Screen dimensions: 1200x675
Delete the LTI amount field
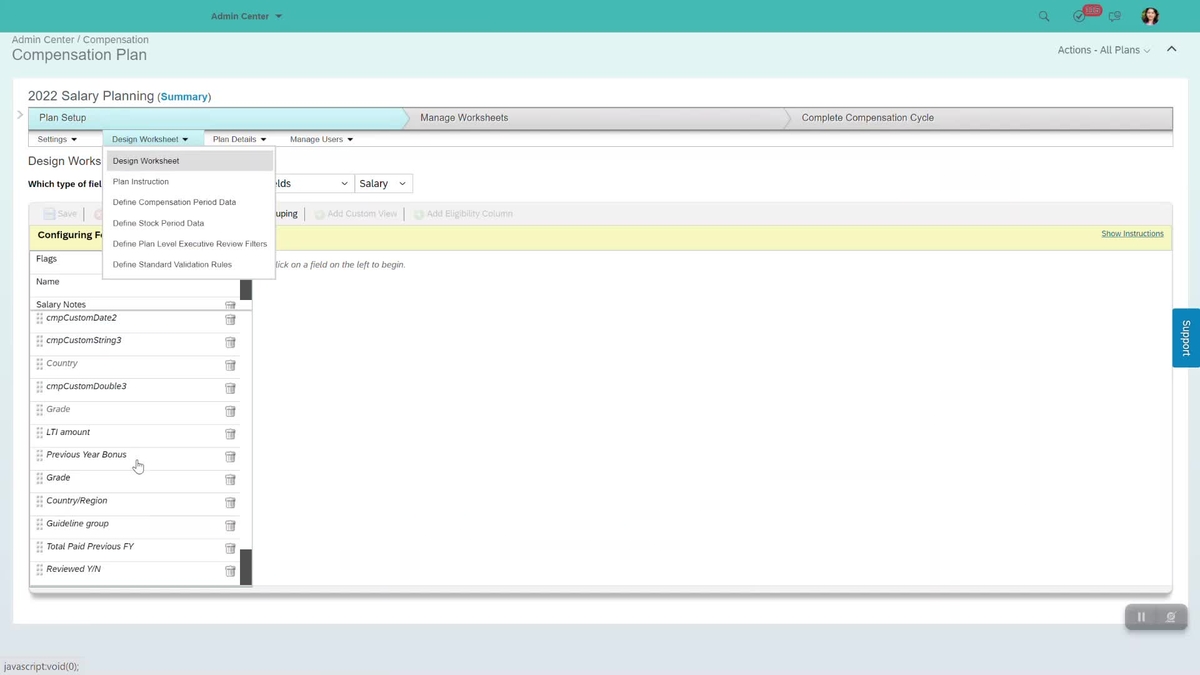(x=230, y=434)
